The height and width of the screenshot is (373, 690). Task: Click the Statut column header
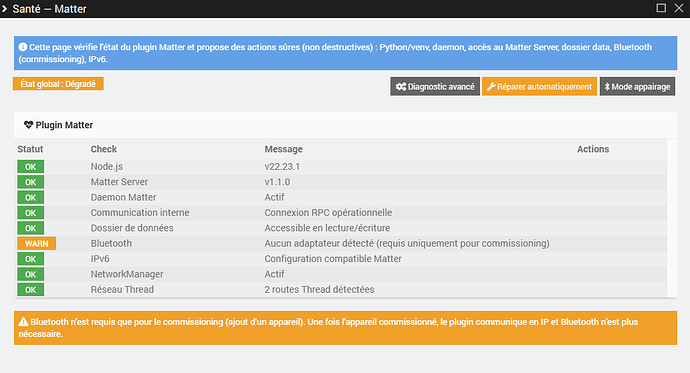point(30,149)
